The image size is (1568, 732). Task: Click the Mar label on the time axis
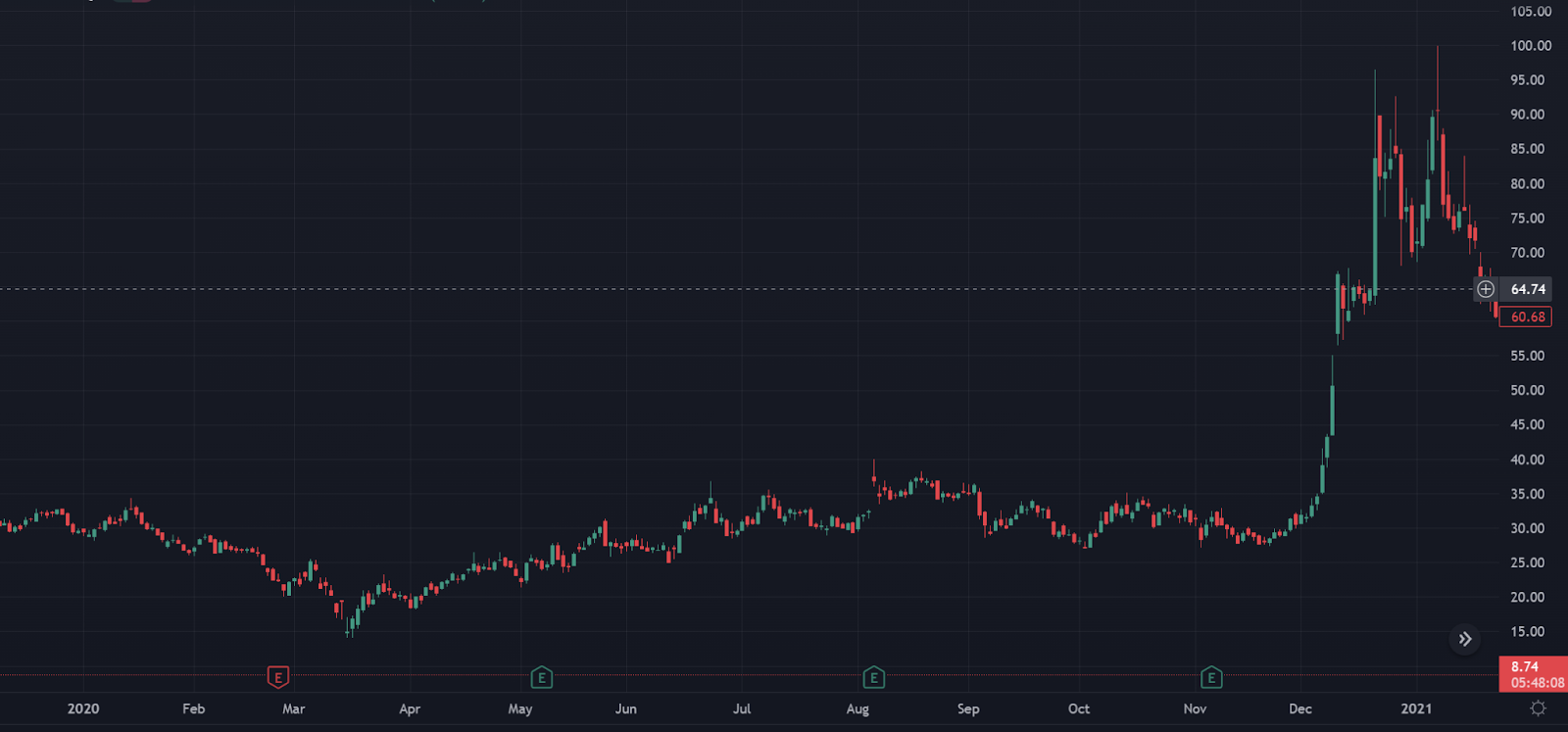(x=294, y=708)
